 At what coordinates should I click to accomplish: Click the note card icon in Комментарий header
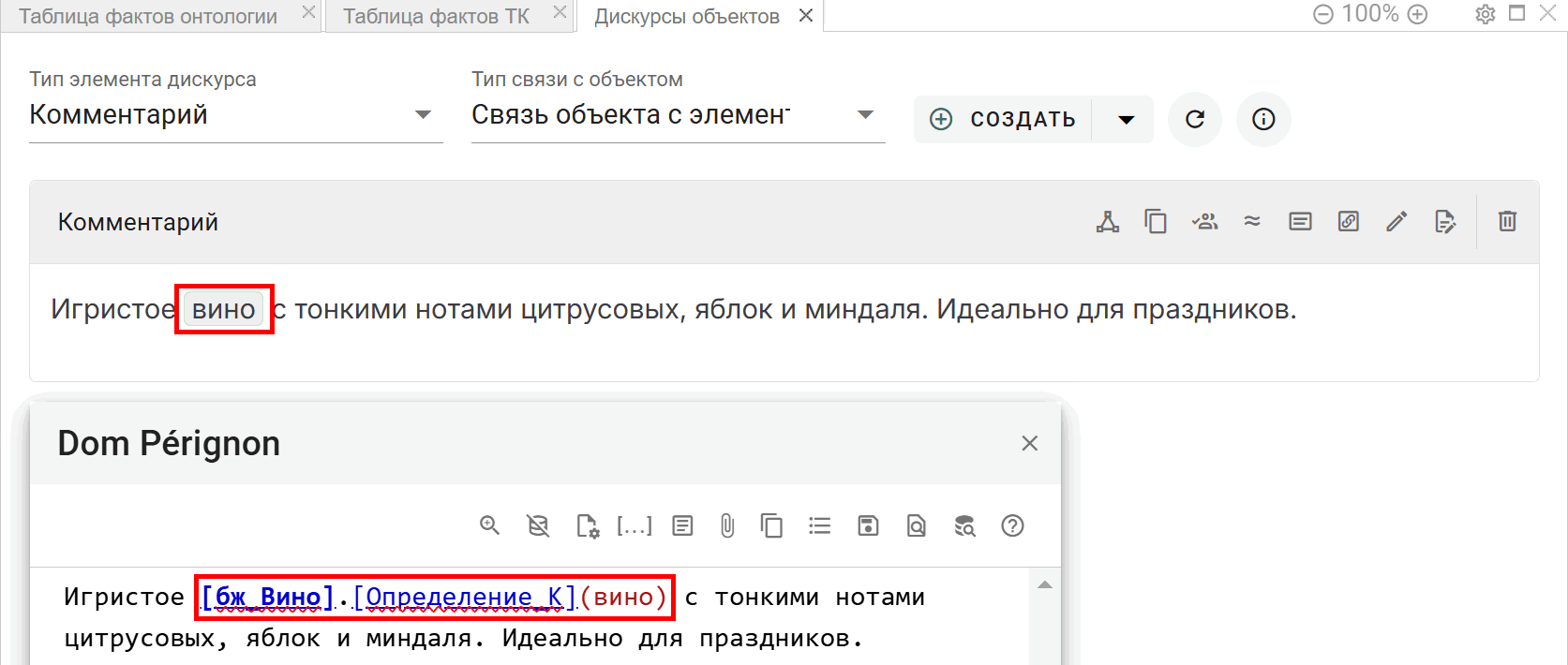(1300, 222)
